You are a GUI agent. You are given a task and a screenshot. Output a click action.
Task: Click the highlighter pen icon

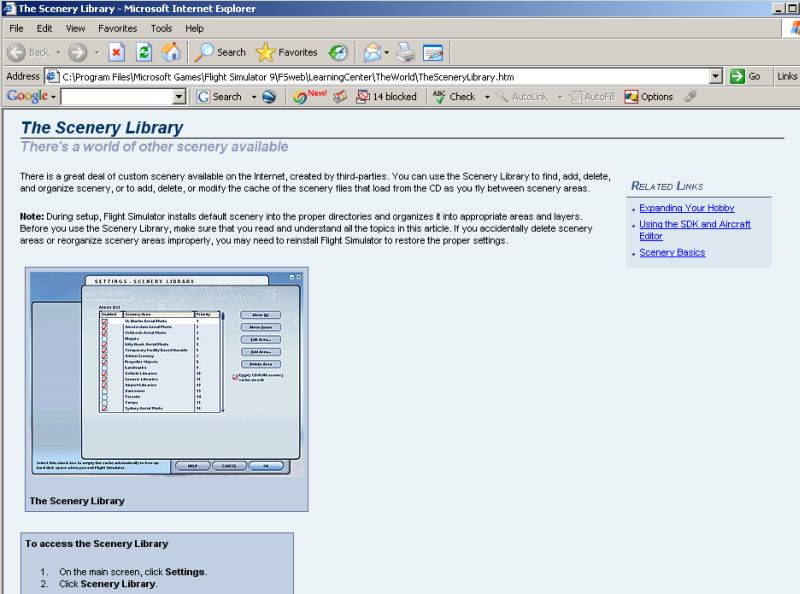[x=690, y=96]
